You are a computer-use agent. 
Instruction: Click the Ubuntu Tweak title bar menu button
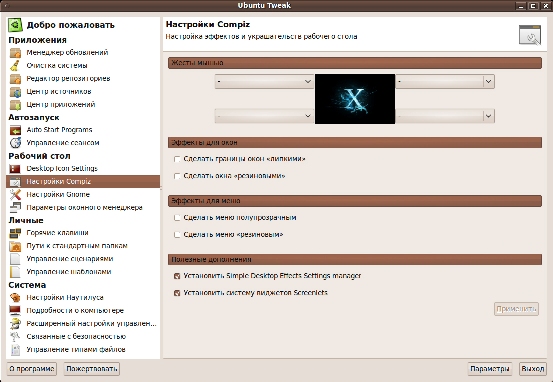pyautogui.click(x=5, y=6)
